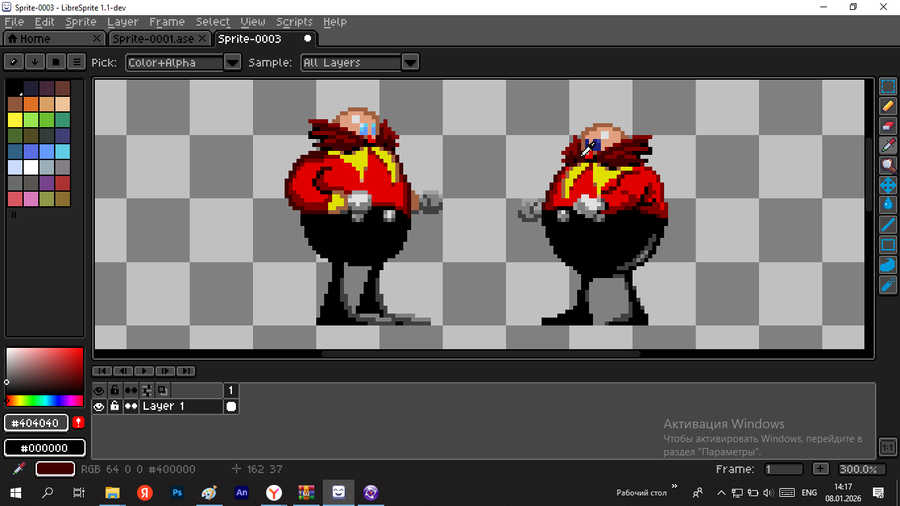
Task: Click the add frame plus button
Action: click(821, 469)
